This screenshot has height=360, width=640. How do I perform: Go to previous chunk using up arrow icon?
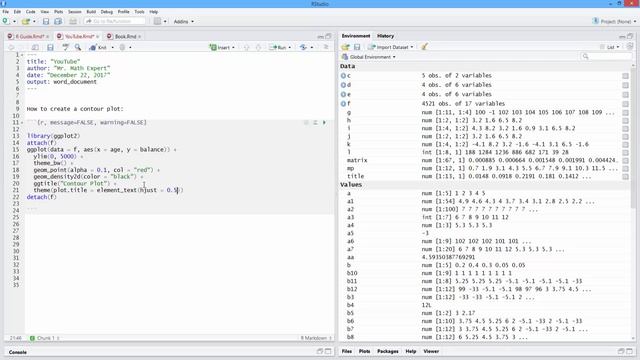point(247,47)
